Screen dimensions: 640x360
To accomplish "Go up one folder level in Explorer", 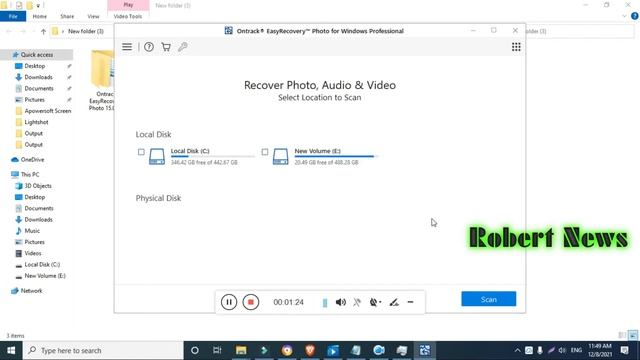I will [43, 31].
